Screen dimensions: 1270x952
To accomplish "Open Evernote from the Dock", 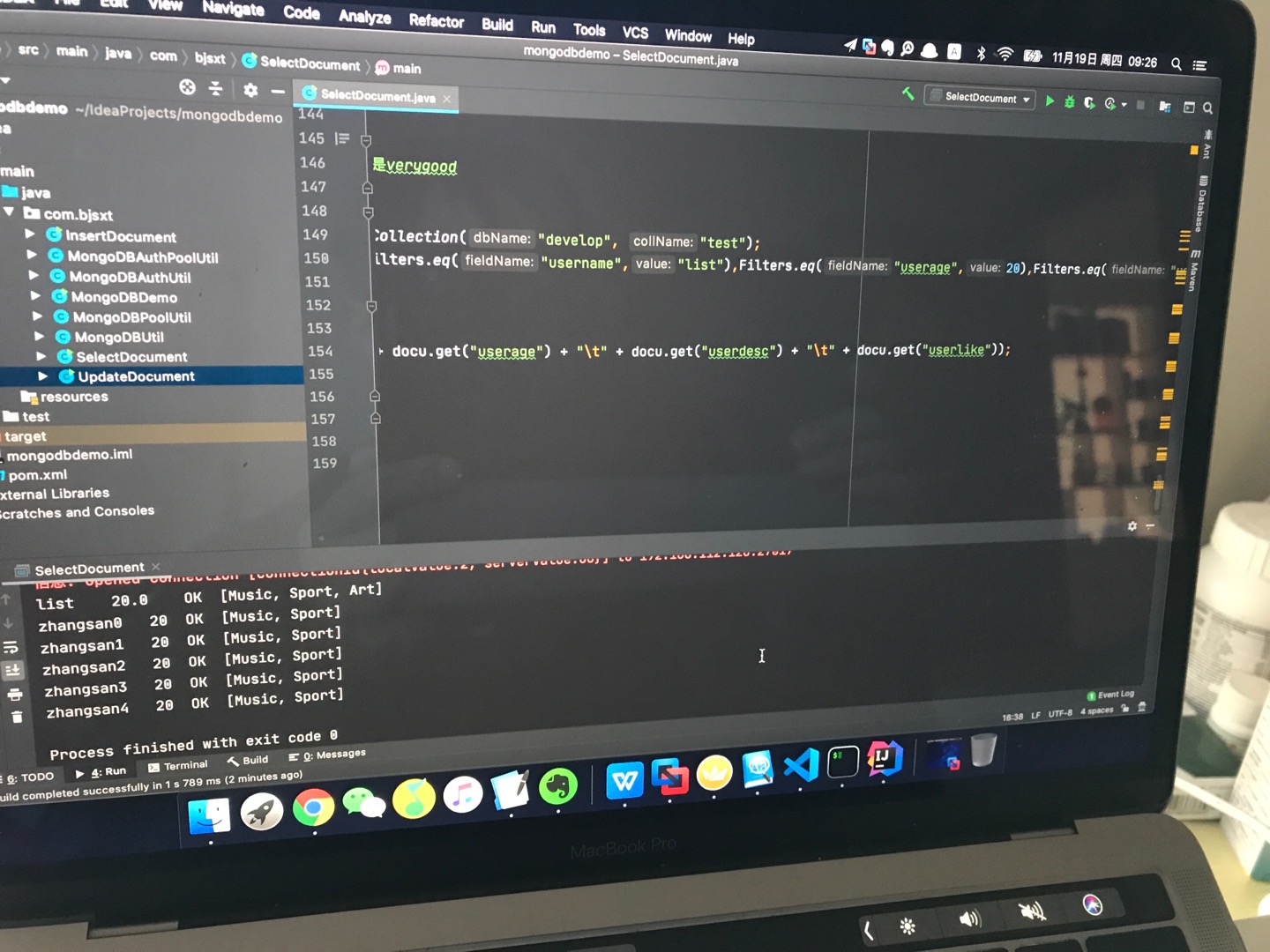I will [x=557, y=786].
